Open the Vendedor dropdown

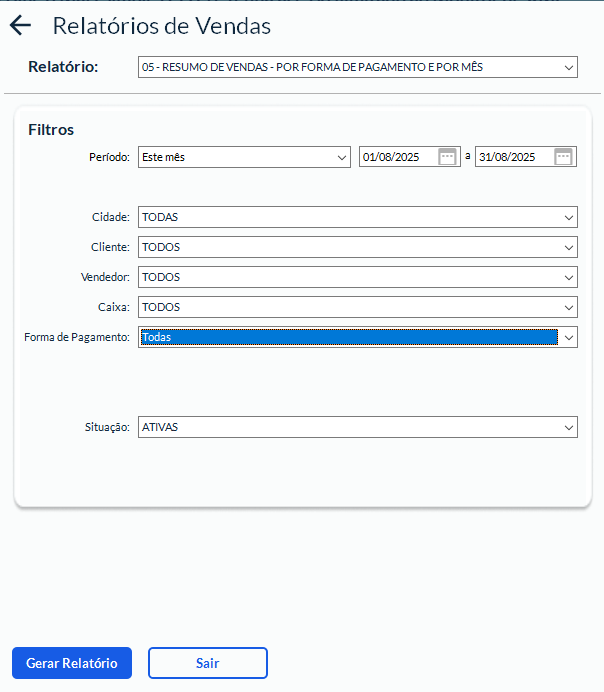click(x=568, y=277)
